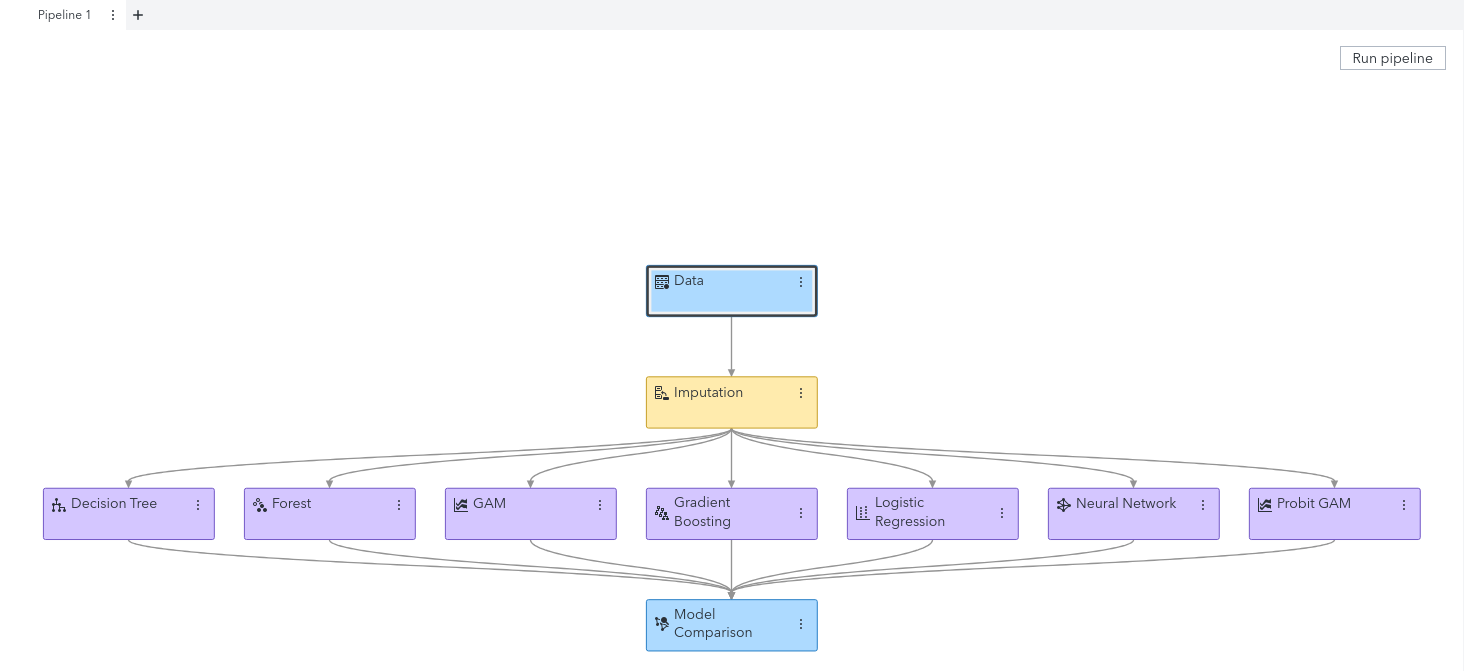This screenshot has width=1464, height=671.
Task: Click the Logistic Regression node icon
Action: (862, 513)
